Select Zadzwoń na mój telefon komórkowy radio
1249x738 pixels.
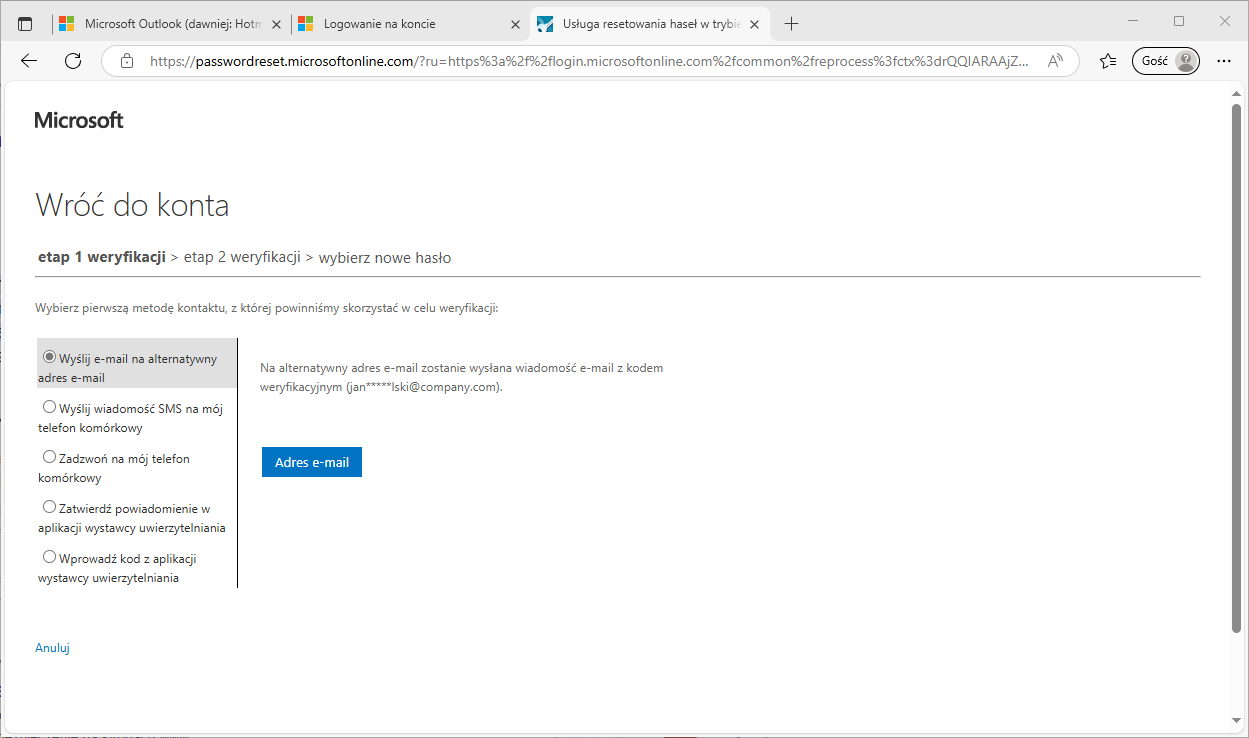coord(49,457)
